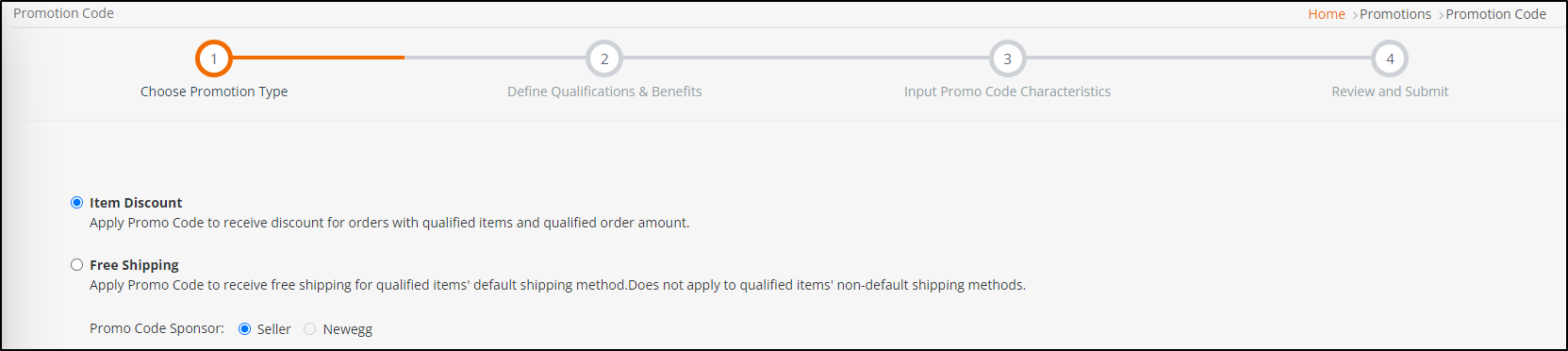Click the step 2 circle icon
The height and width of the screenshot is (351, 1568).
(604, 58)
